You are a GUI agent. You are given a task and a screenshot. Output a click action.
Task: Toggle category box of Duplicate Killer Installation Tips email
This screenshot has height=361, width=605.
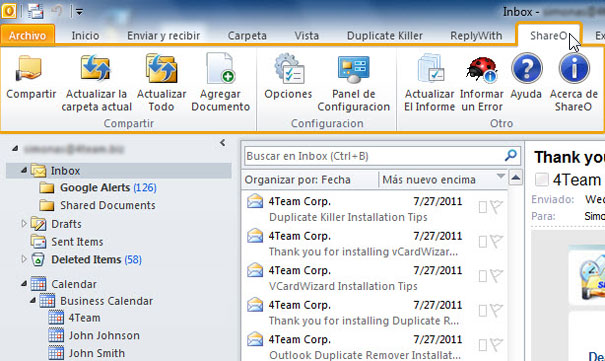click(x=483, y=207)
